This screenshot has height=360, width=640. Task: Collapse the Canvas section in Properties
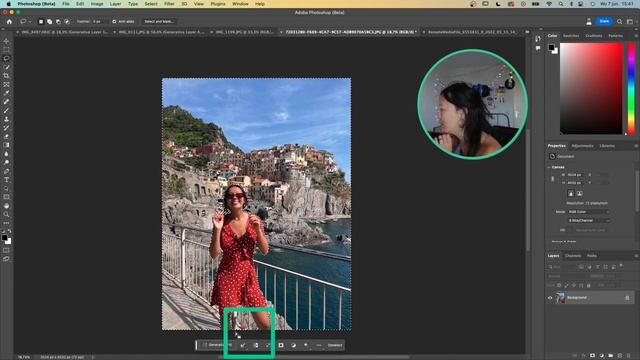pos(549,167)
